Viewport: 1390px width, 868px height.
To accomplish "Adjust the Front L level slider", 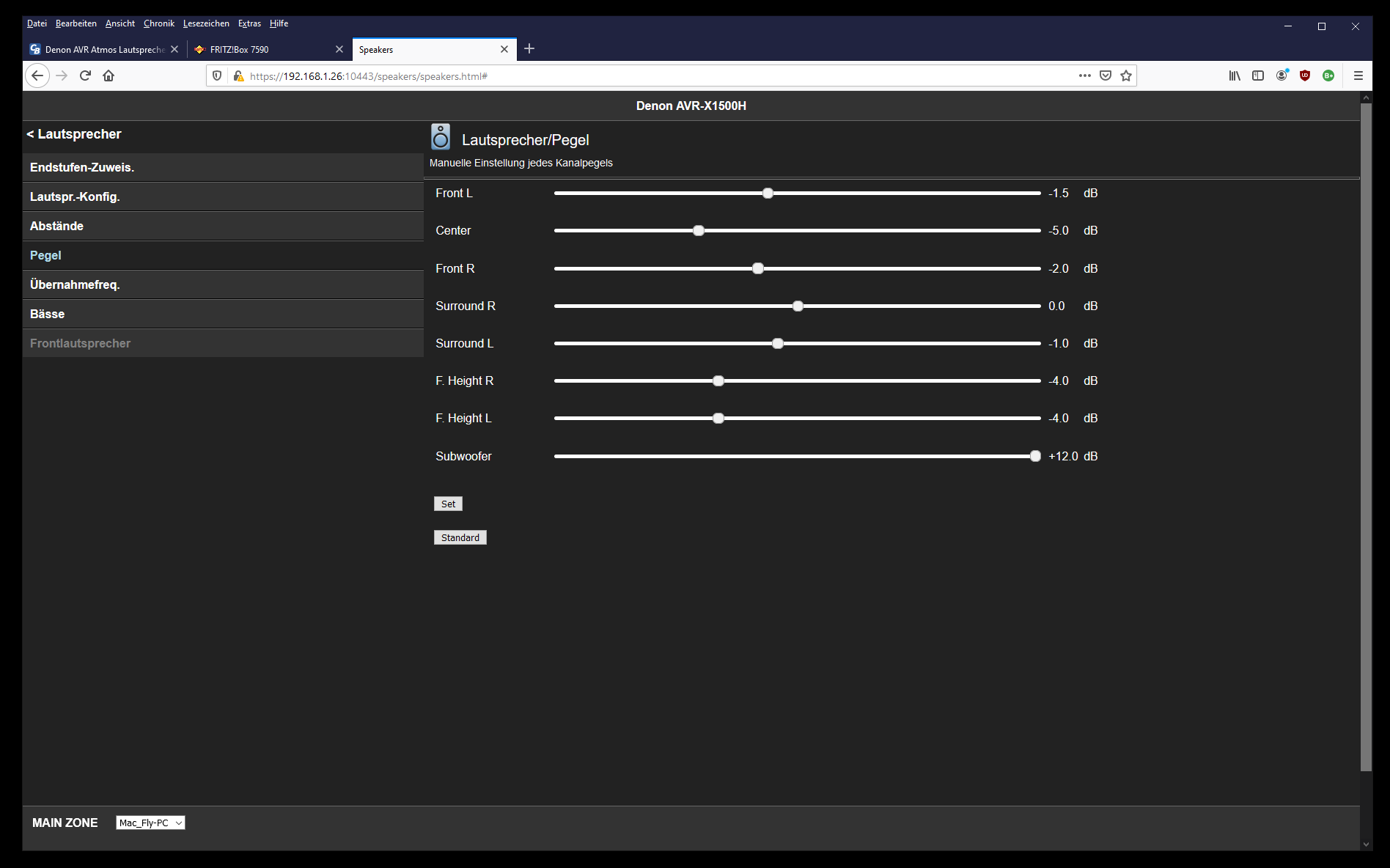I will click(x=797, y=194).
